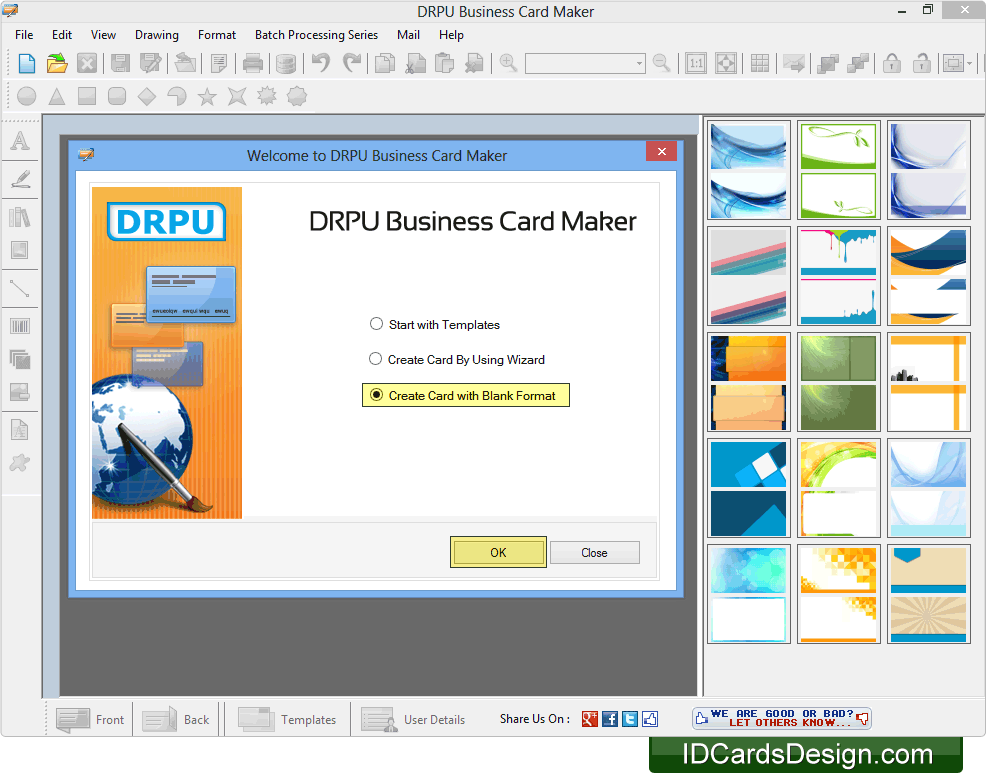Select the ellipse shape tool
This screenshot has width=986, height=773.
26,96
